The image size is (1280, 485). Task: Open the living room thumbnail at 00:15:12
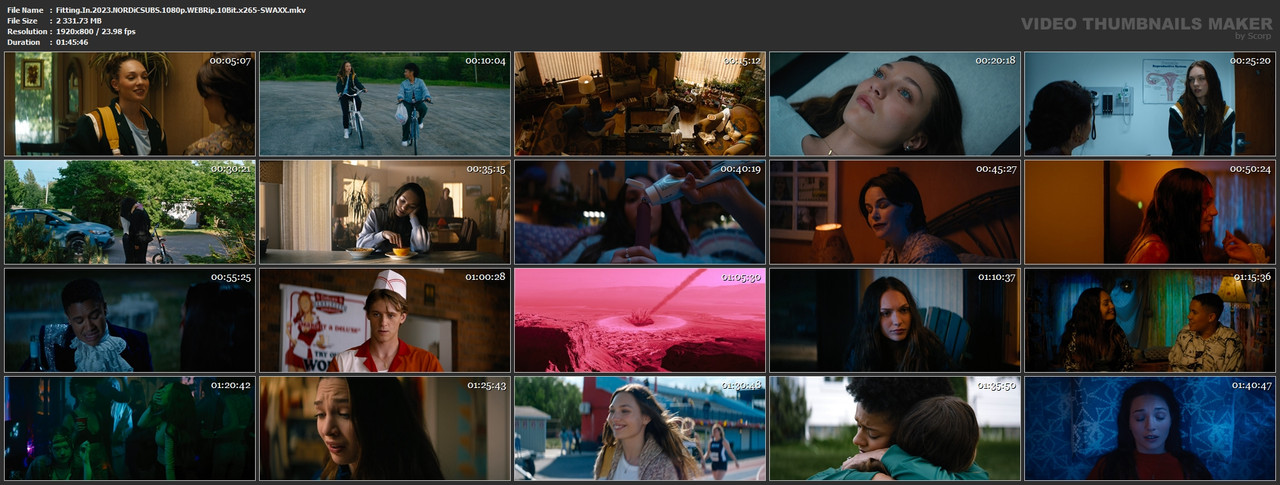(x=640, y=104)
